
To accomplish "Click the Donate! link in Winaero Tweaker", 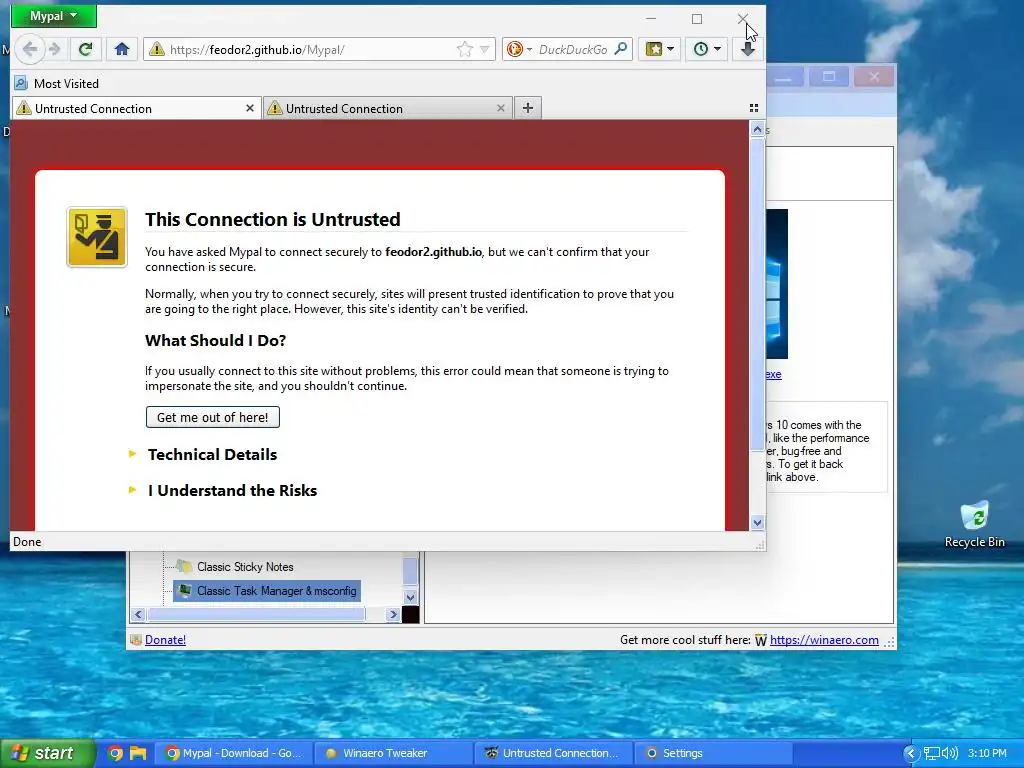I will (165, 640).
